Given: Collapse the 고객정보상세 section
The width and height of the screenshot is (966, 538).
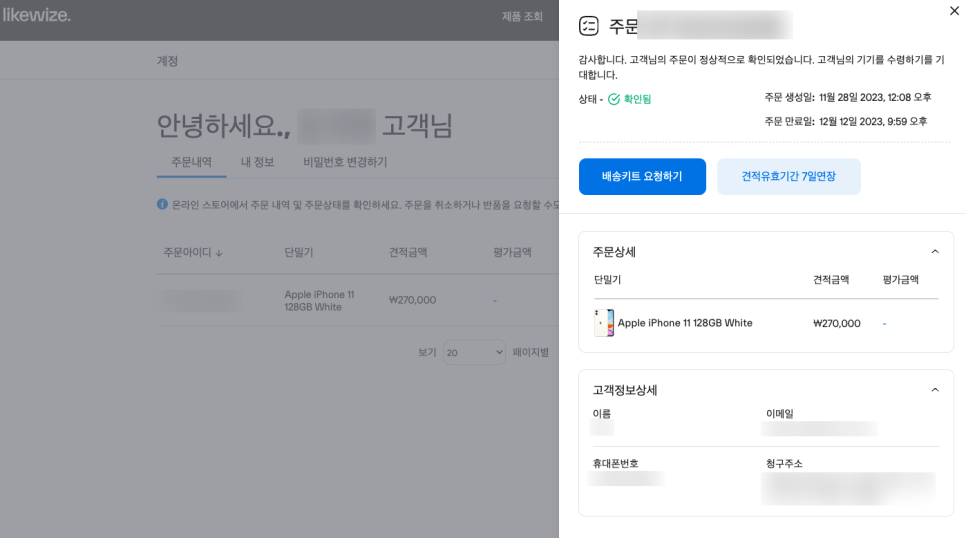Looking at the screenshot, I should click(935, 389).
